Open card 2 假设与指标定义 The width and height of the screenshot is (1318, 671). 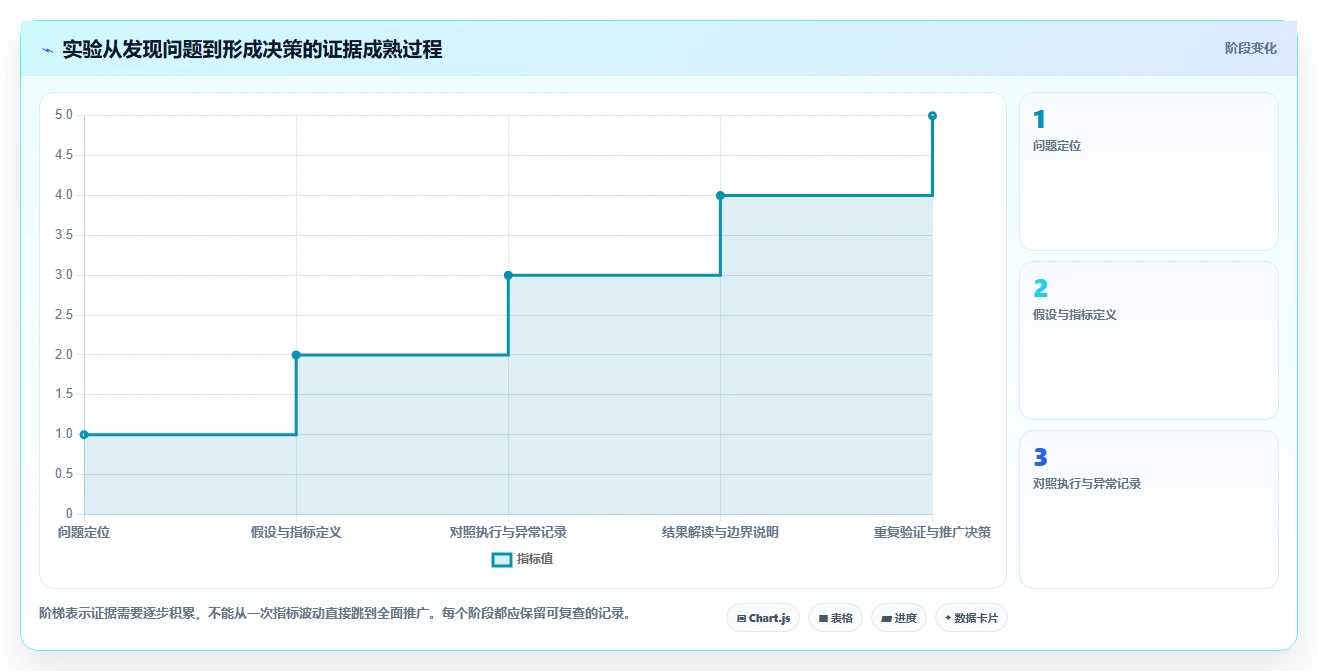pyautogui.click(x=1149, y=340)
